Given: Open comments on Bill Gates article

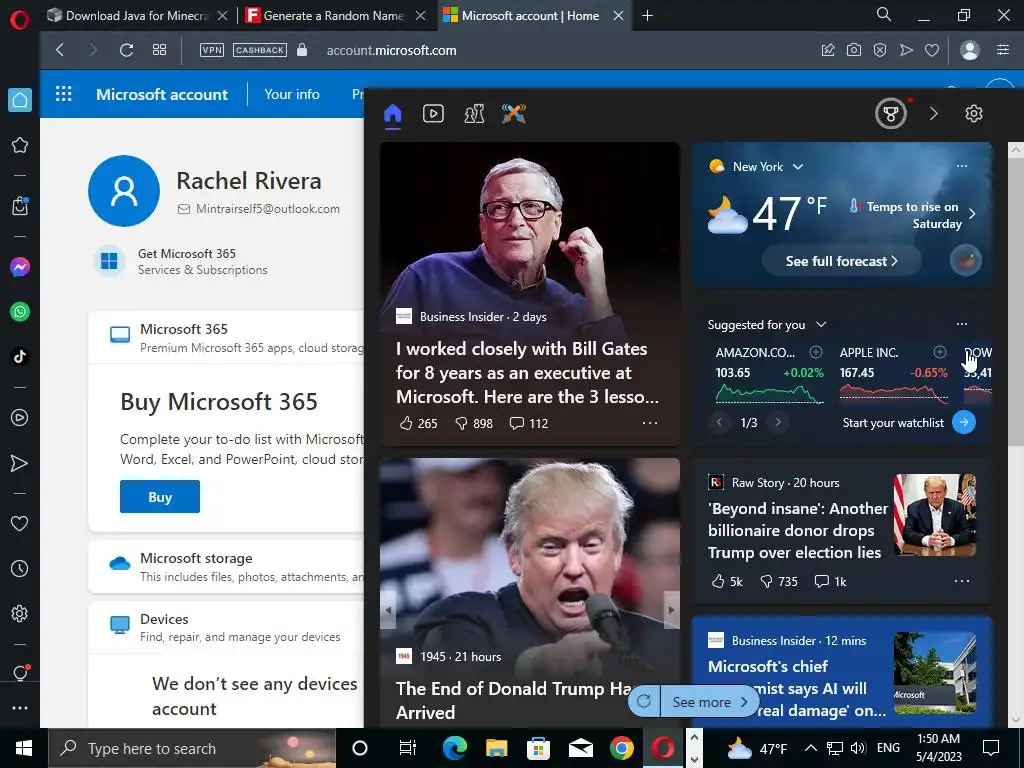Looking at the screenshot, I should click(x=528, y=423).
